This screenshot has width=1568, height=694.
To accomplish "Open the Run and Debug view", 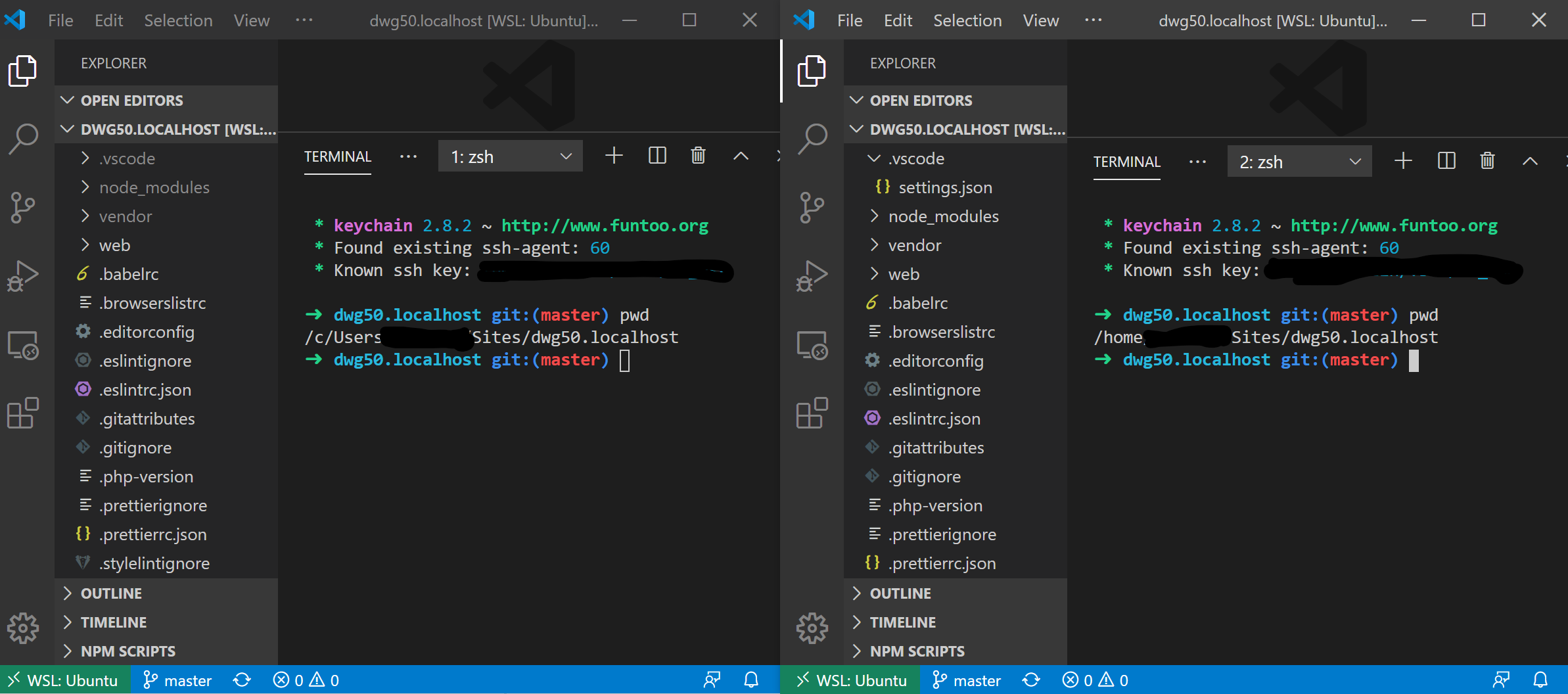I will point(24,275).
